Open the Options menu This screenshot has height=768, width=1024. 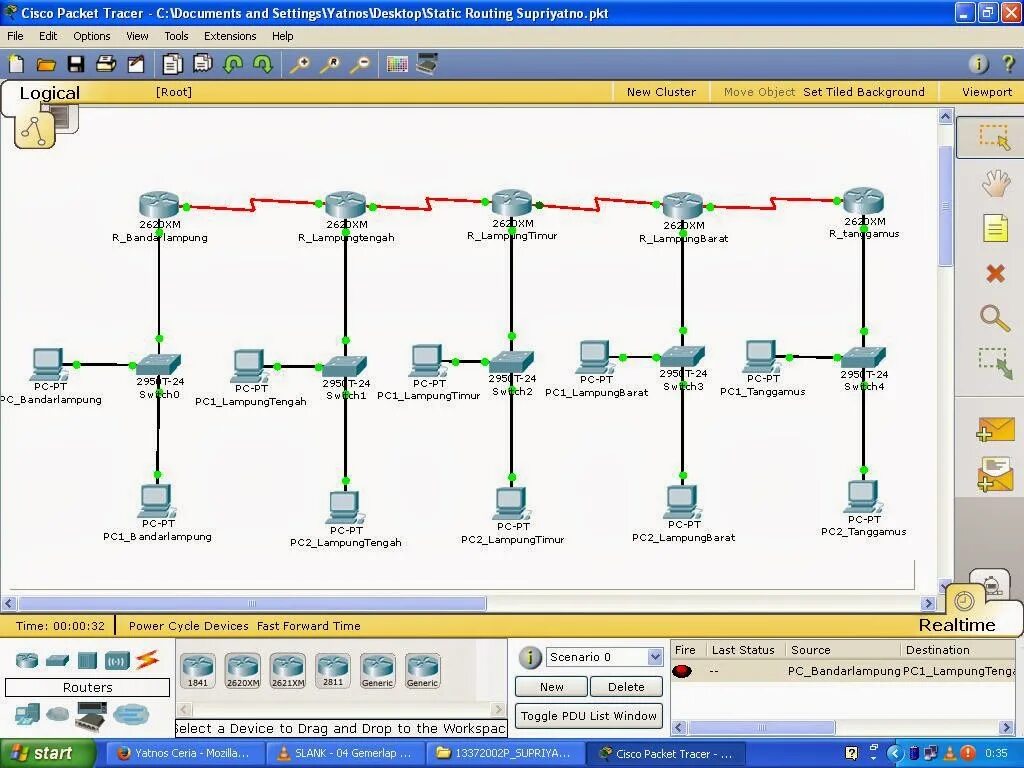91,36
